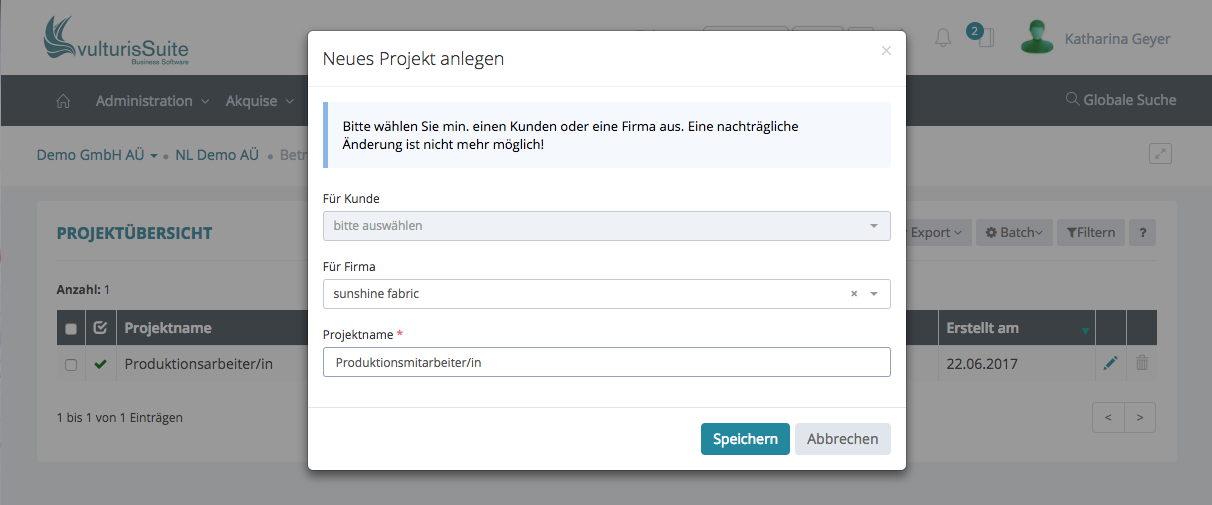Viewport: 1212px width, 505px height.
Task: Click the home icon in navigation bar
Action: [63, 101]
